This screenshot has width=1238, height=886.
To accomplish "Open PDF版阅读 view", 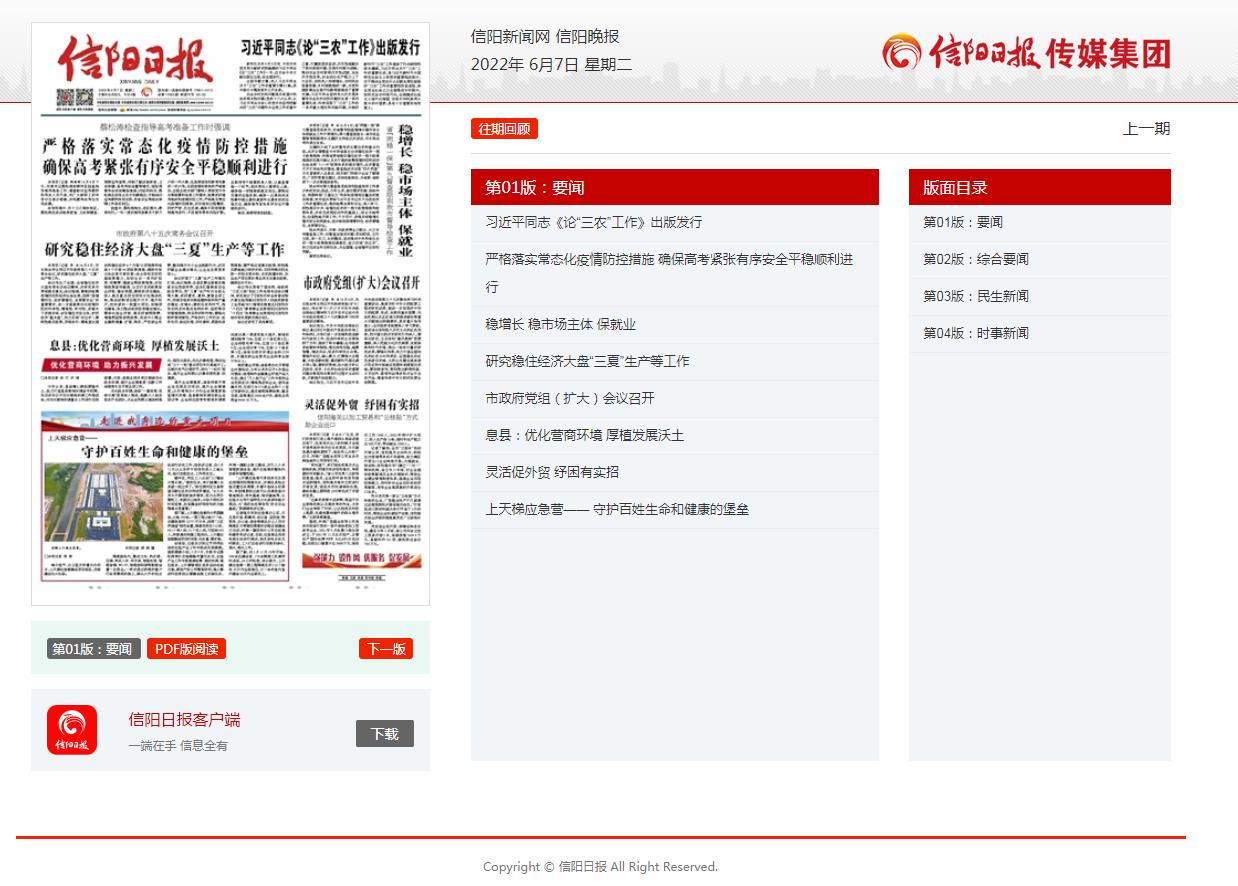I will (186, 649).
